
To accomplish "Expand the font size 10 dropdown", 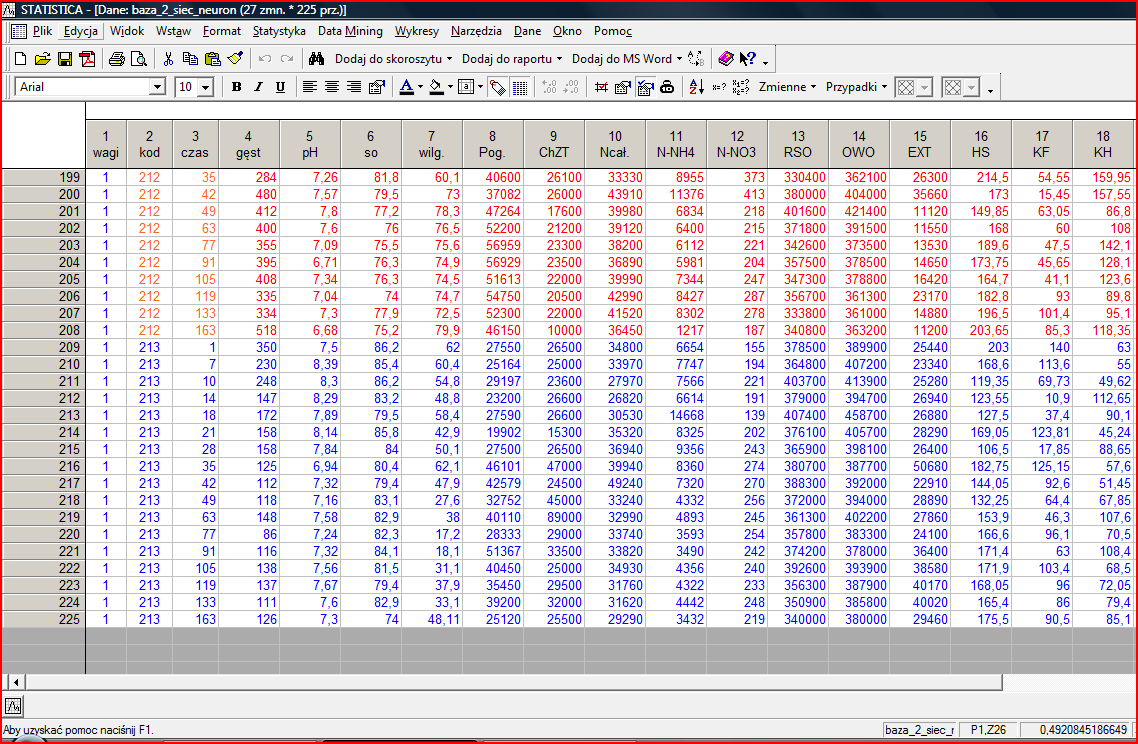I will tap(205, 87).
